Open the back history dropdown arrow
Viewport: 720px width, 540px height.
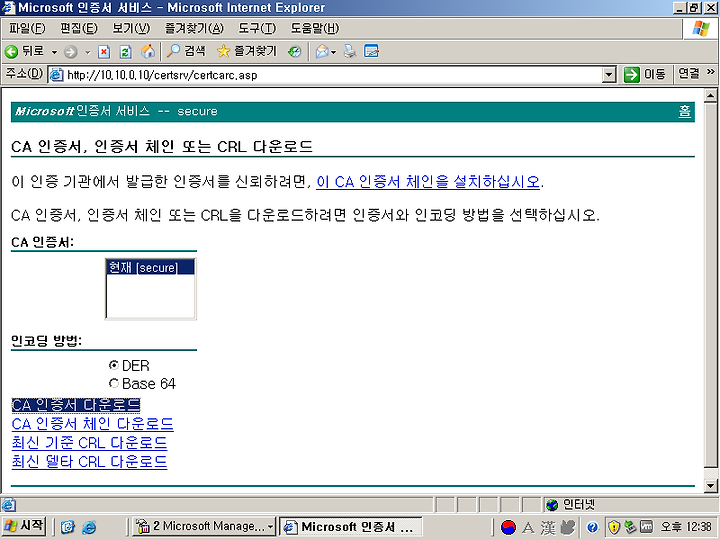[x=54, y=52]
